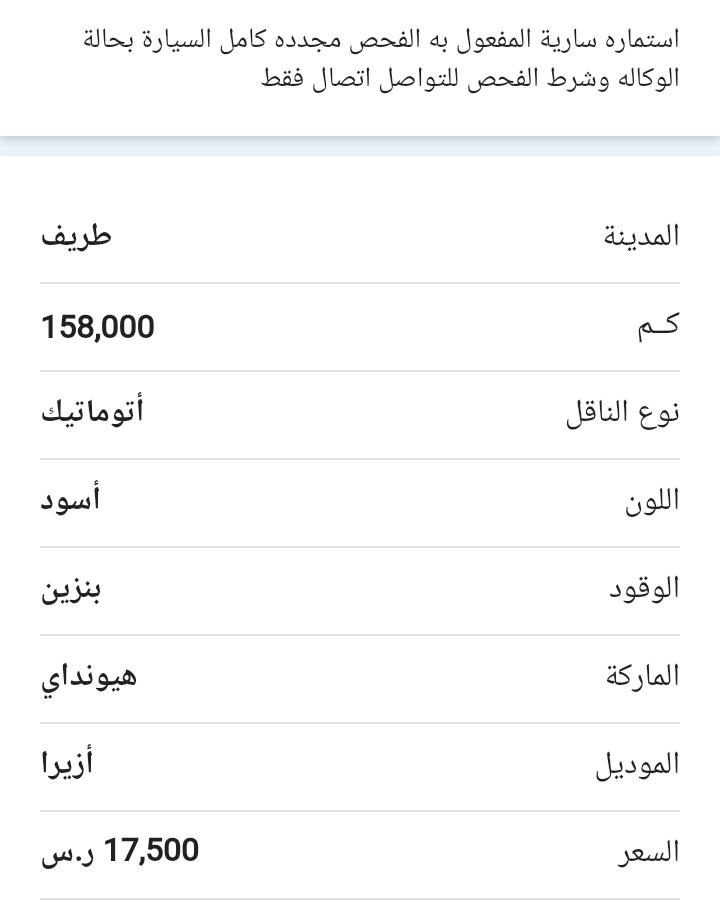Screen dimensions: 720x900
Task: Click the brand label الماركة
Action: click(642, 676)
